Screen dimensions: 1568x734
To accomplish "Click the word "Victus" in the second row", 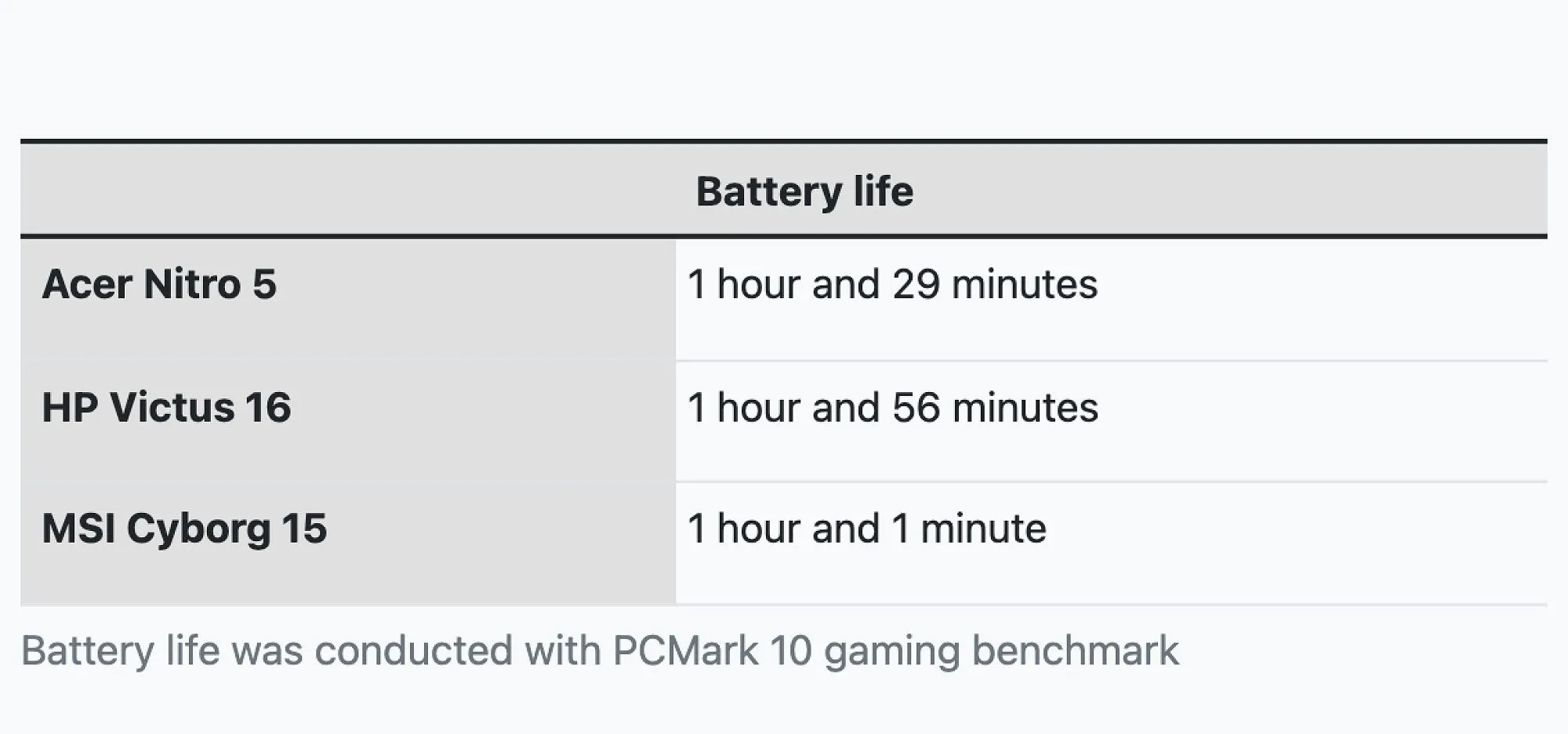I will pos(172,408).
